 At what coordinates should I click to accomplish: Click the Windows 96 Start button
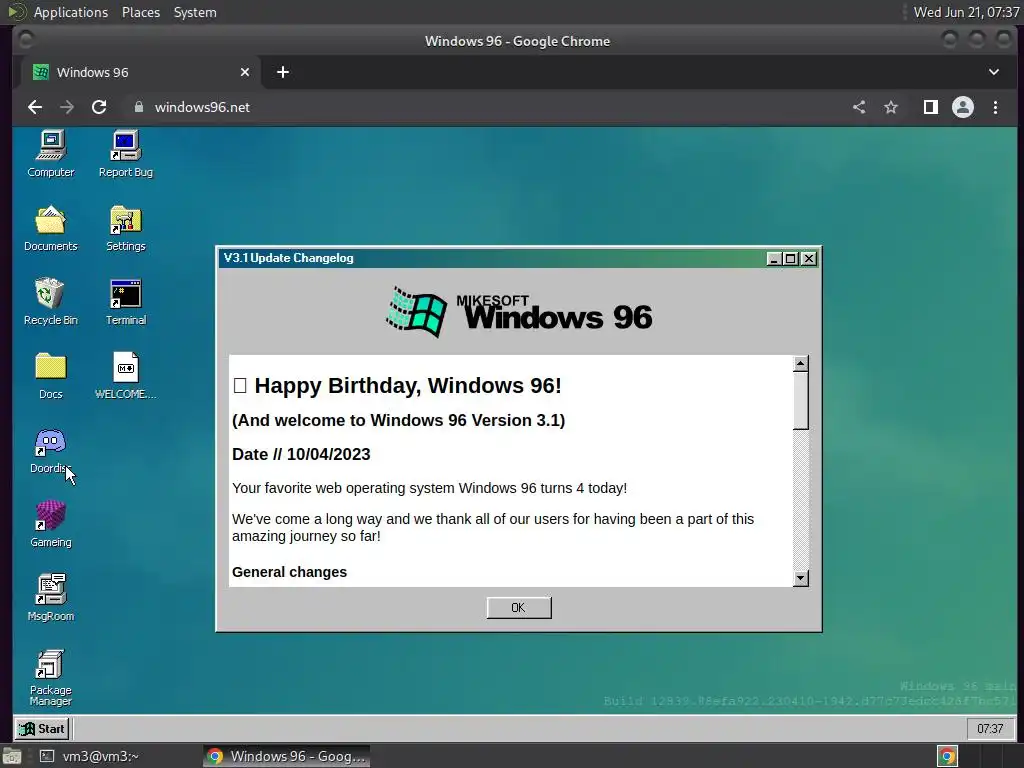click(42, 729)
